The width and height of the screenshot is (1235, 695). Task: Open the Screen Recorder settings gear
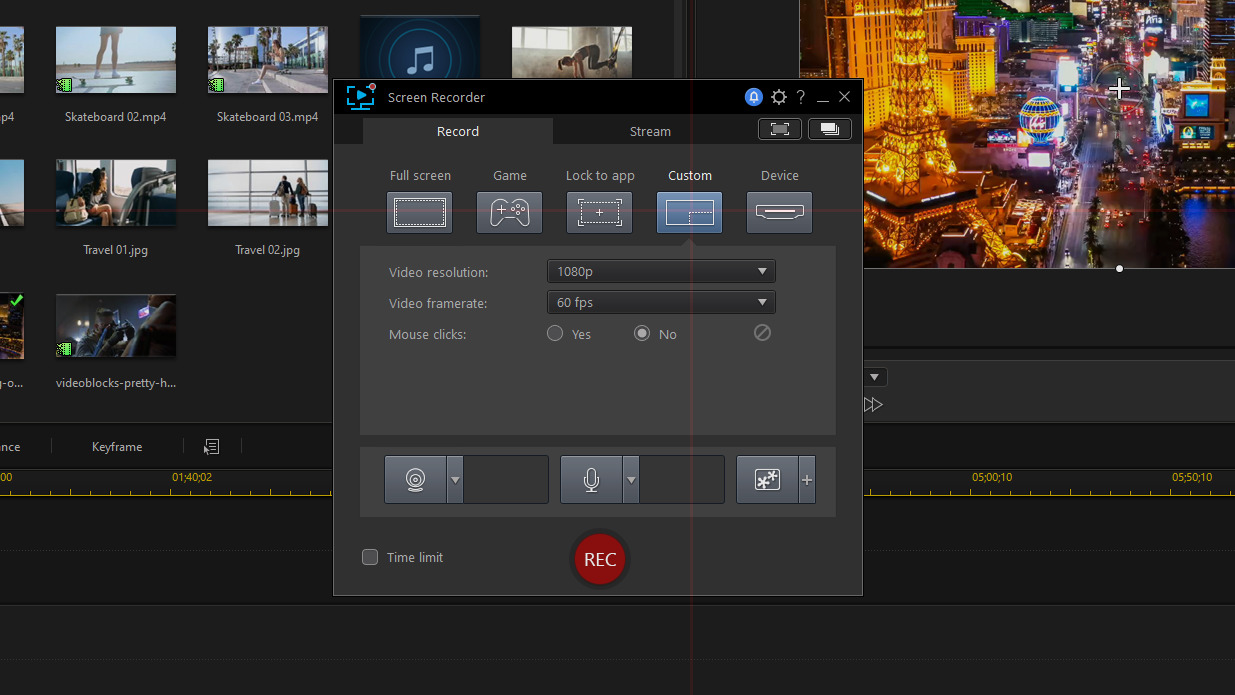coord(779,97)
